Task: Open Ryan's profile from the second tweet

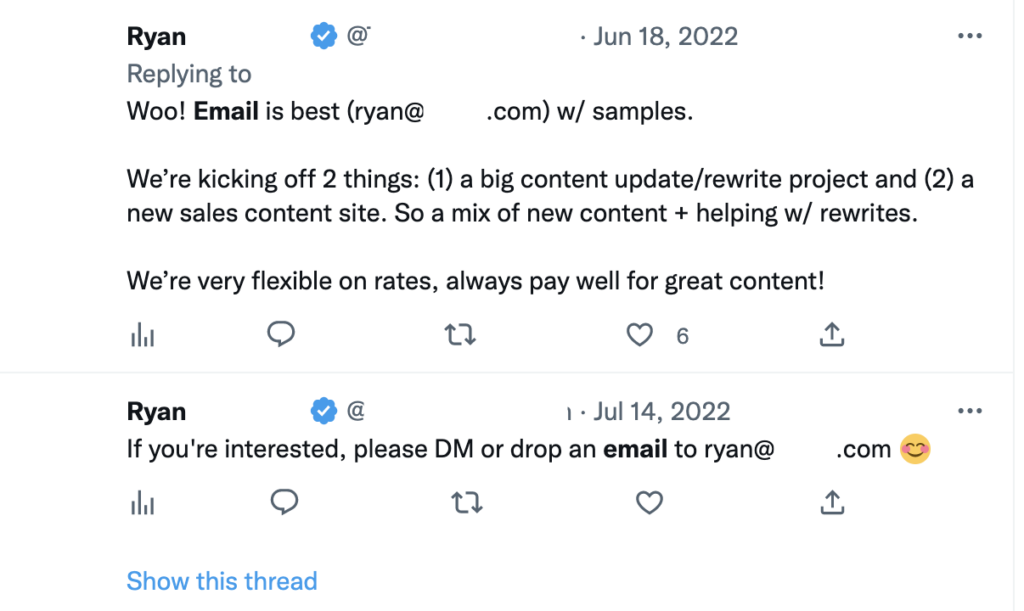Action: [157, 411]
